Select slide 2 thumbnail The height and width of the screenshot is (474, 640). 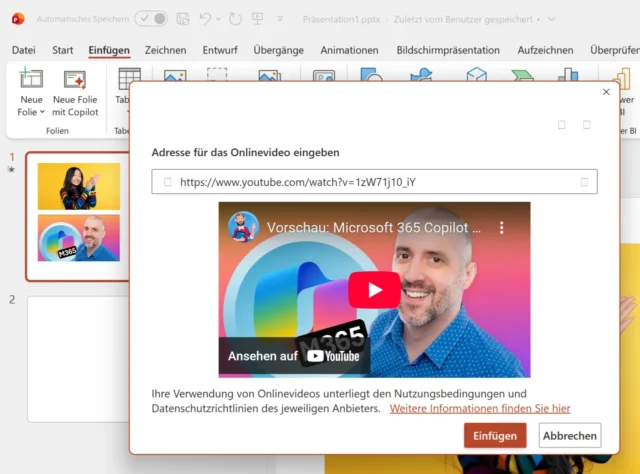click(78, 359)
